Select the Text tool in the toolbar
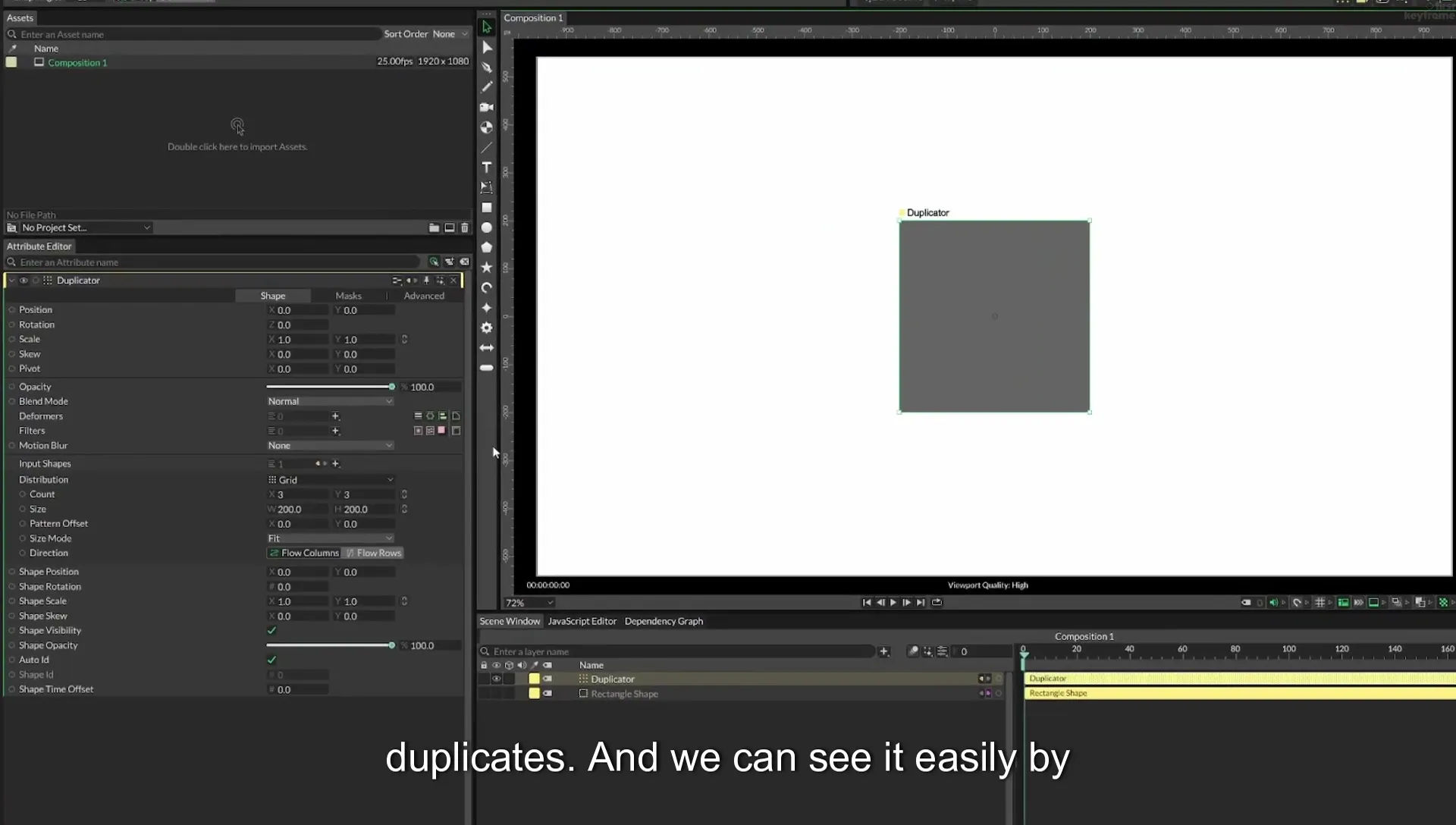This screenshot has height=825, width=1456. point(487,167)
